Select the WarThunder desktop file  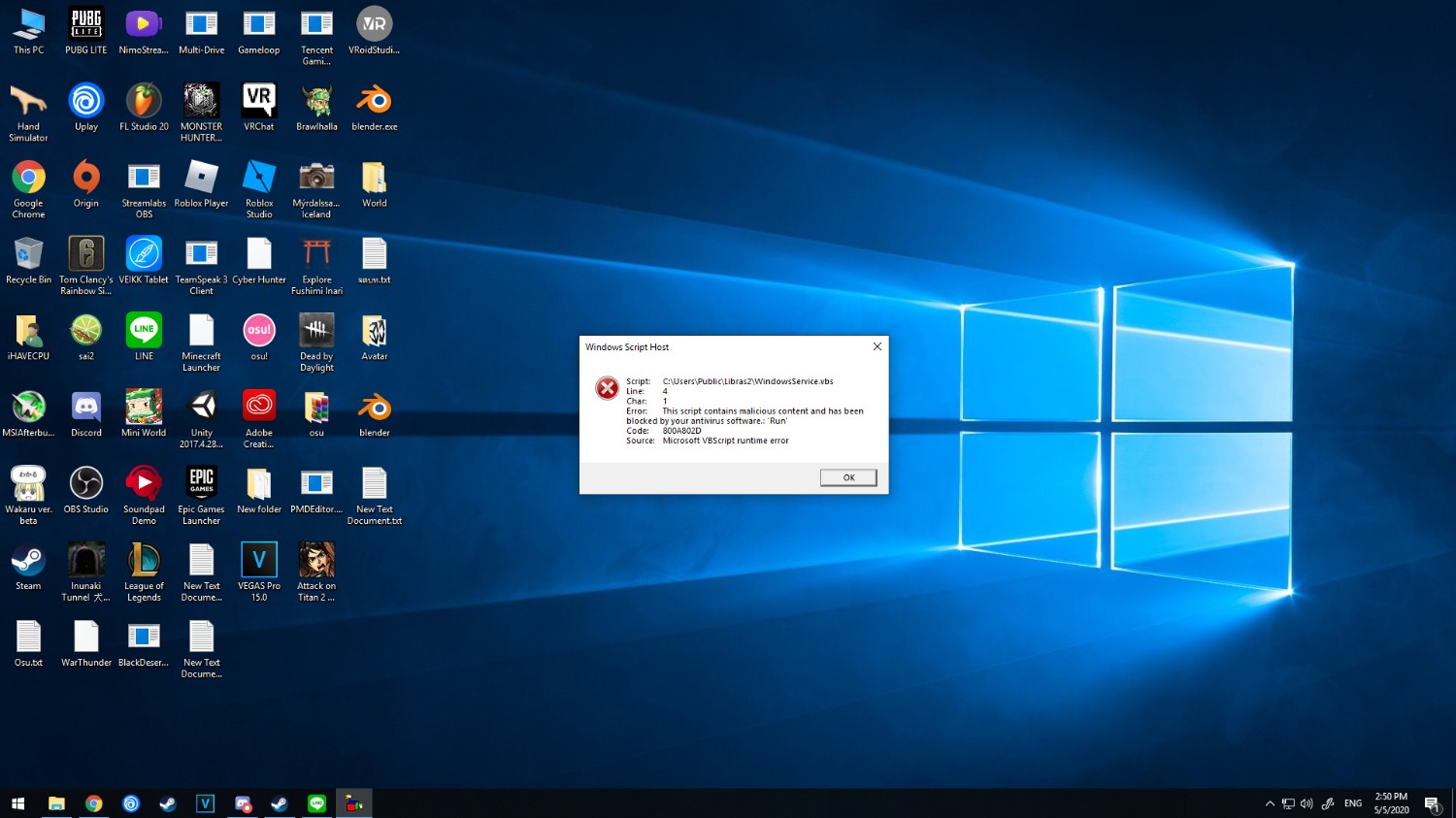pyautogui.click(x=86, y=644)
